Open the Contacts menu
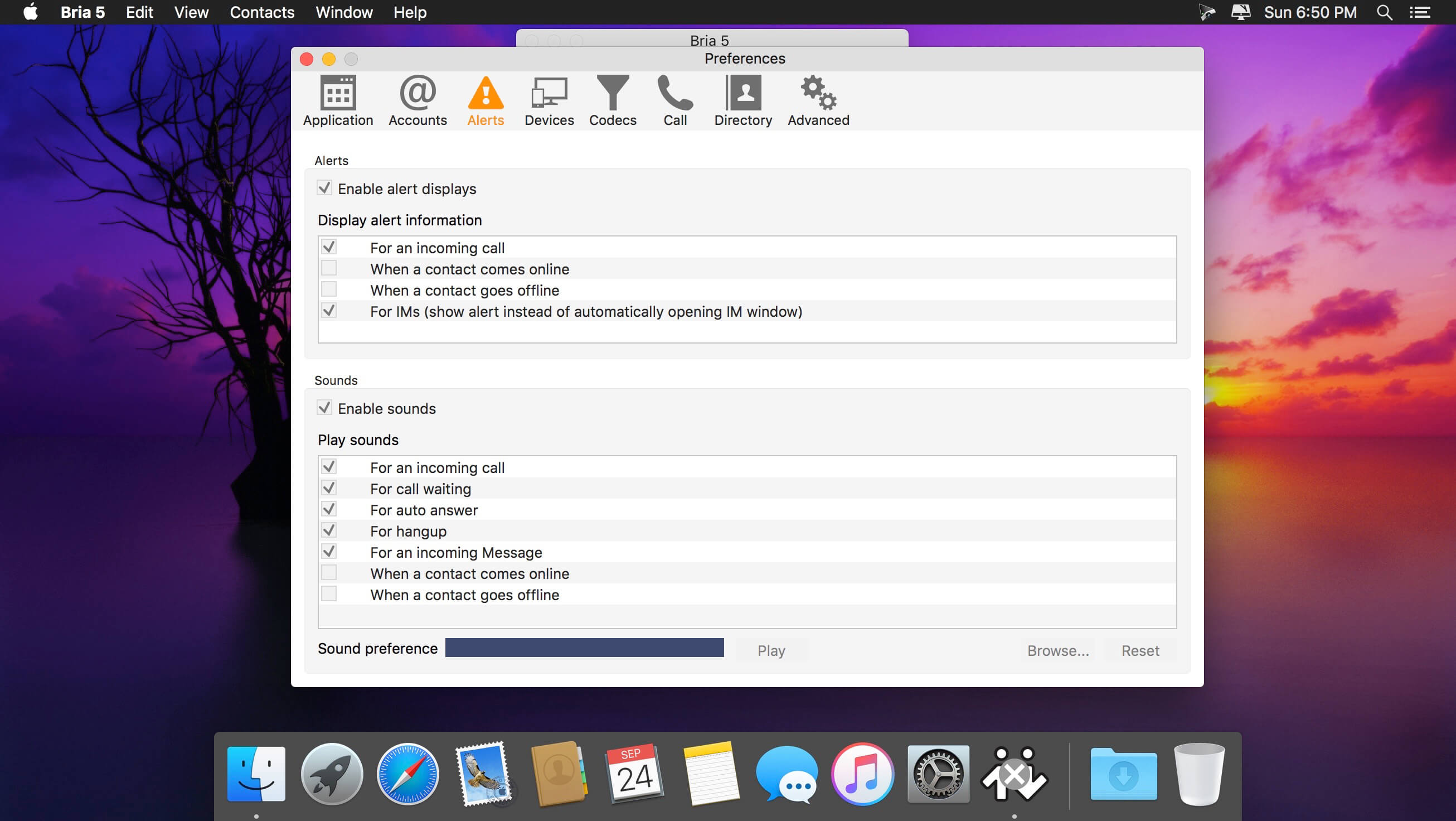This screenshot has height=821, width=1456. (x=261, y=12)
